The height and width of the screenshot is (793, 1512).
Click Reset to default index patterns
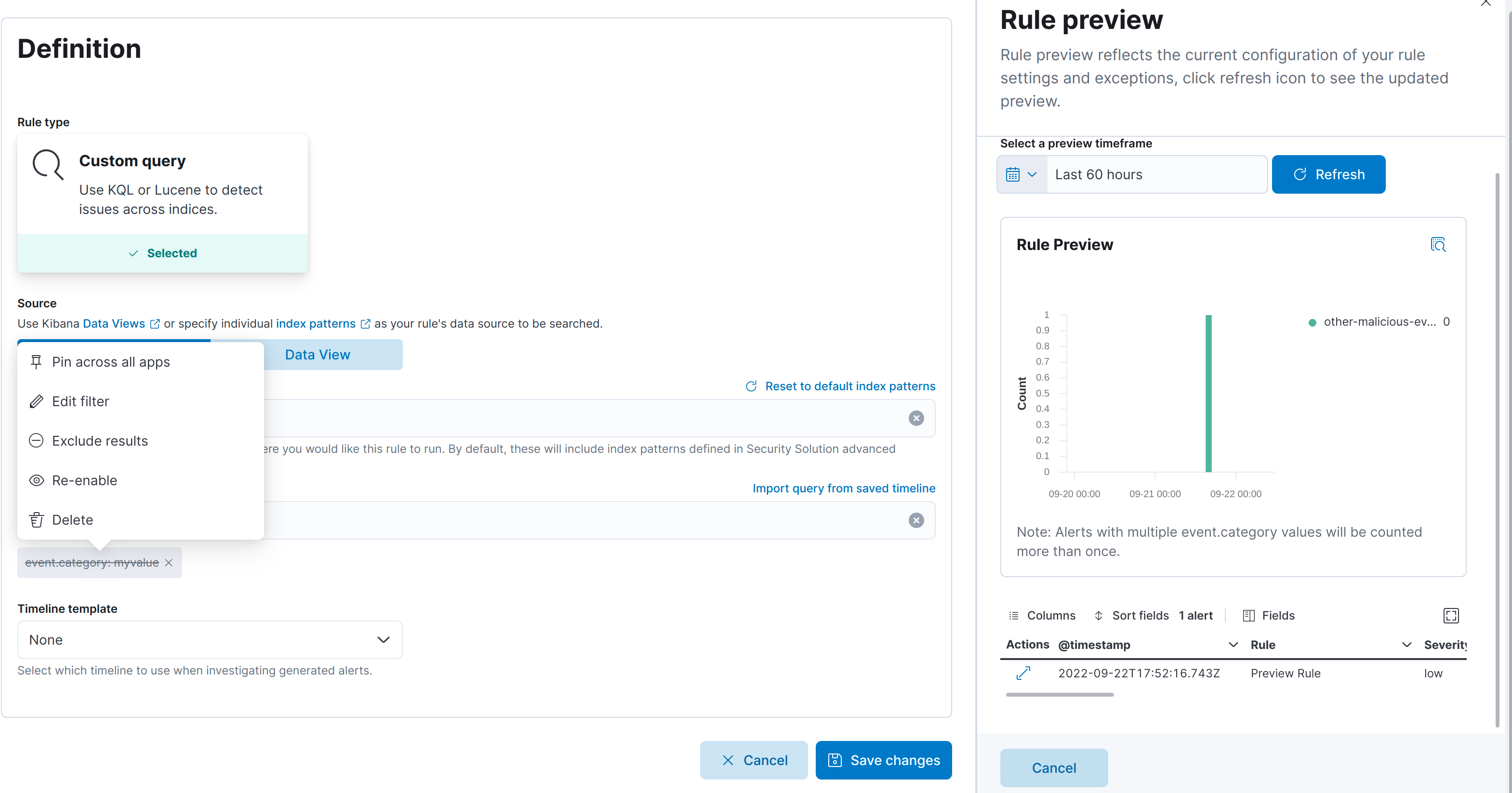click(849, 385)
